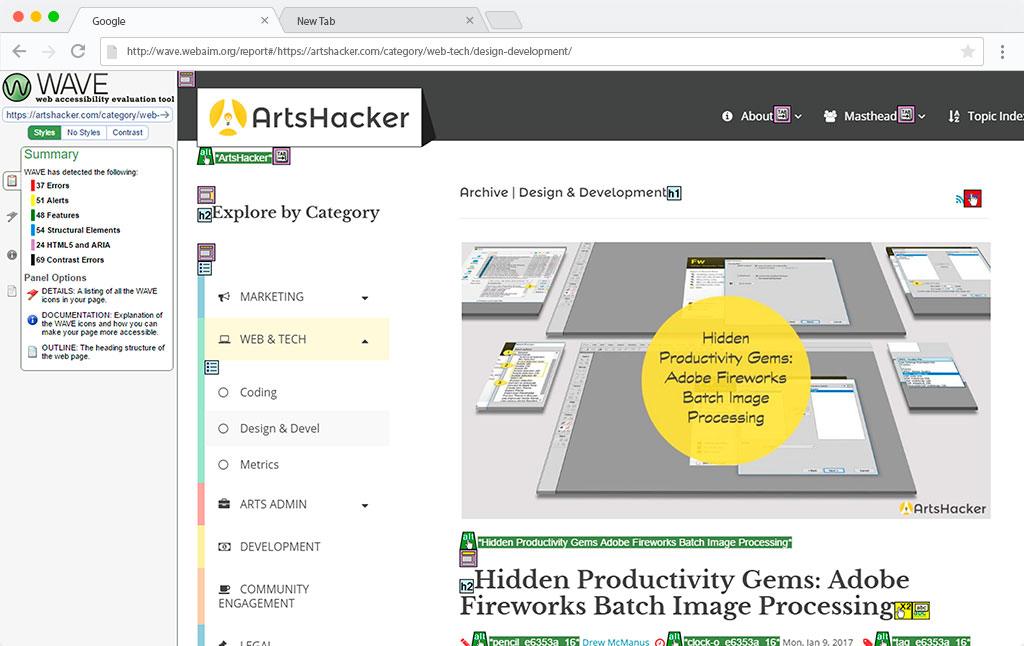
Task: Show the Outline page icon in WAVE sidebar
Action: pos(12,291)
